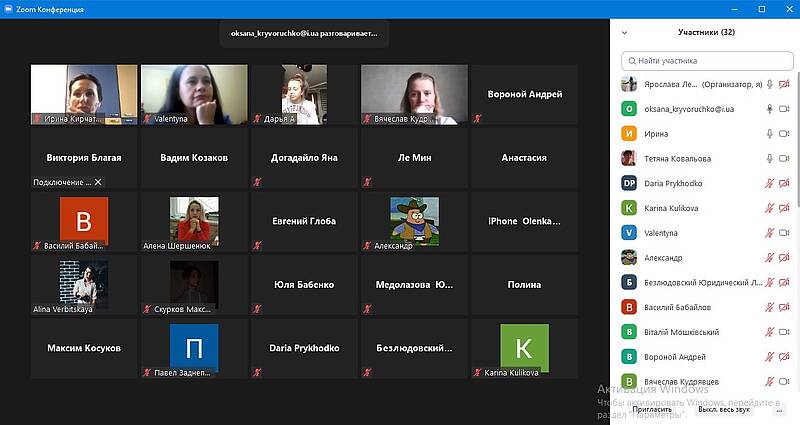Viewport: 800px width, 425px height.
Task: Click muted mic icon for Василий Бабайлов
Action: point(769,307)
